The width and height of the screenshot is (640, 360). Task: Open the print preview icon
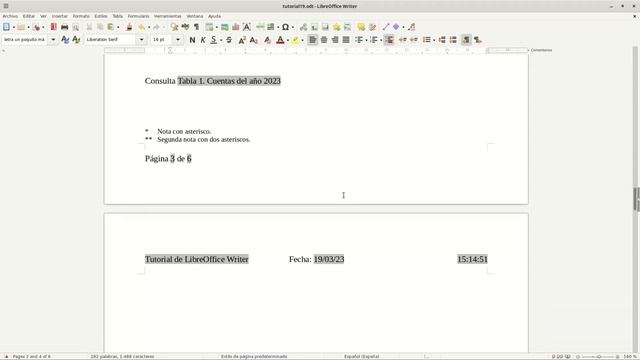(76, 27)
